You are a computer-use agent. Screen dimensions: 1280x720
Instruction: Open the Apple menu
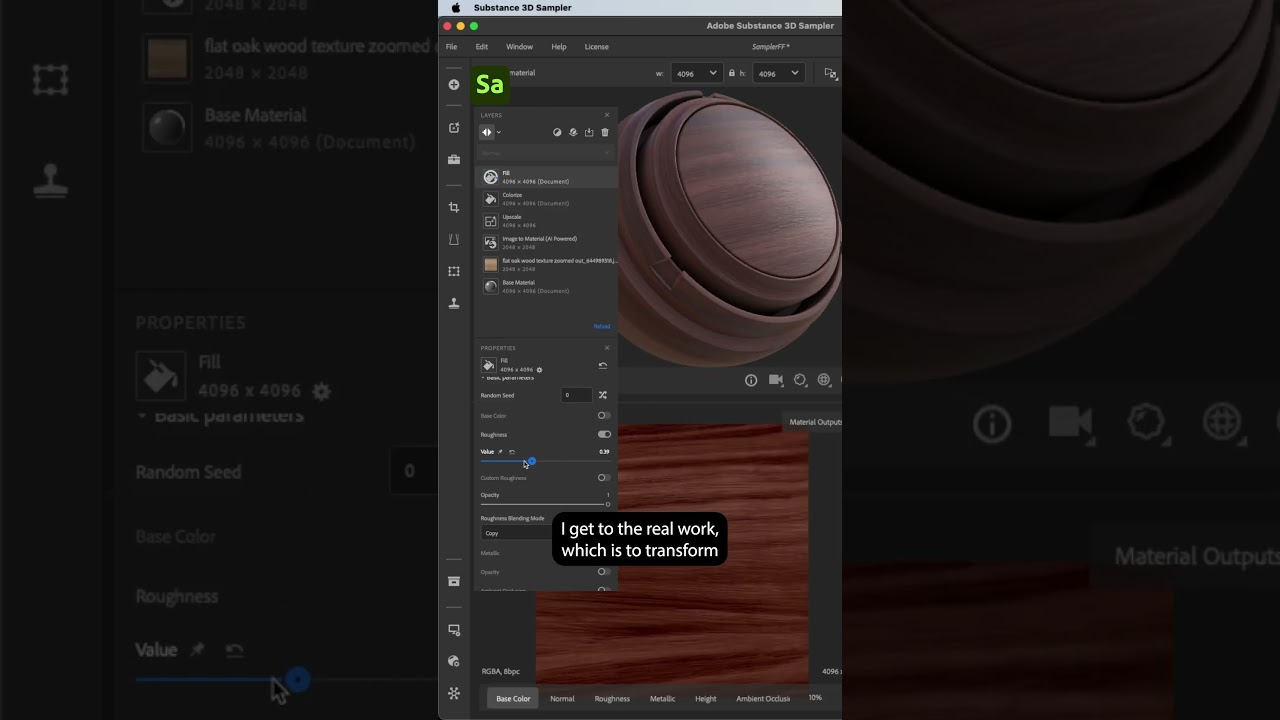456,8
